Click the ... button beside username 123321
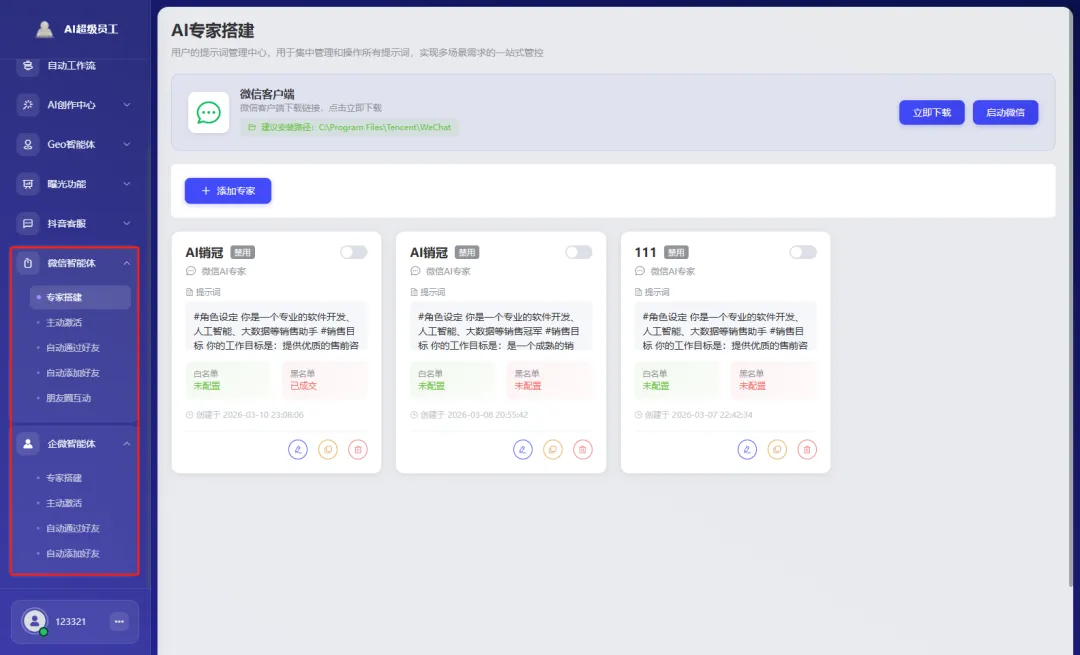Screen dimensions: 1080x655 [x=119, y=621]
